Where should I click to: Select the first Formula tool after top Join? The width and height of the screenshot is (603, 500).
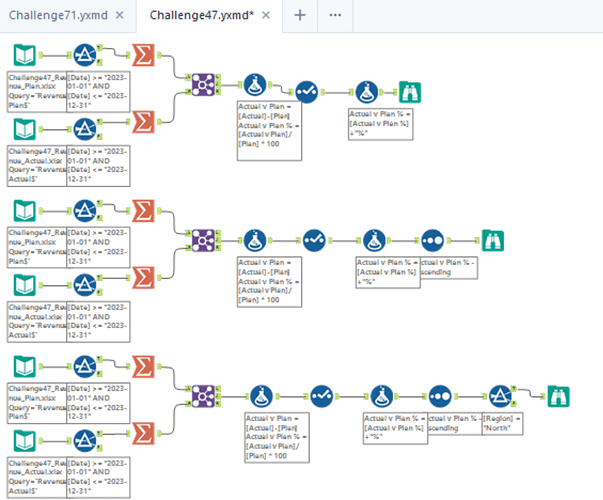pyautogui.click(x=255, y=85)
